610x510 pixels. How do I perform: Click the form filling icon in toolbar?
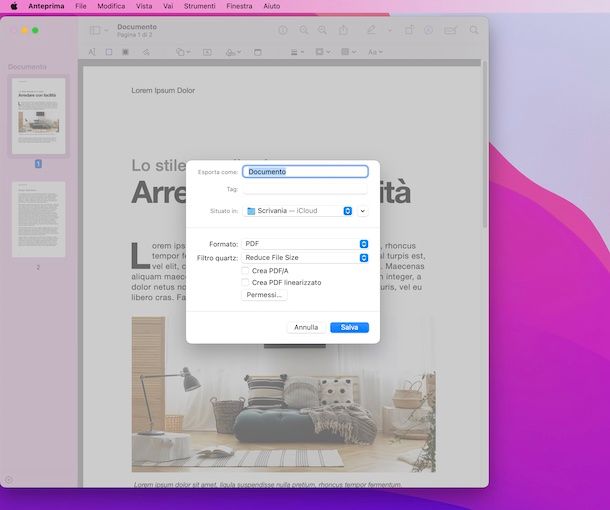(x=450, y=30)
